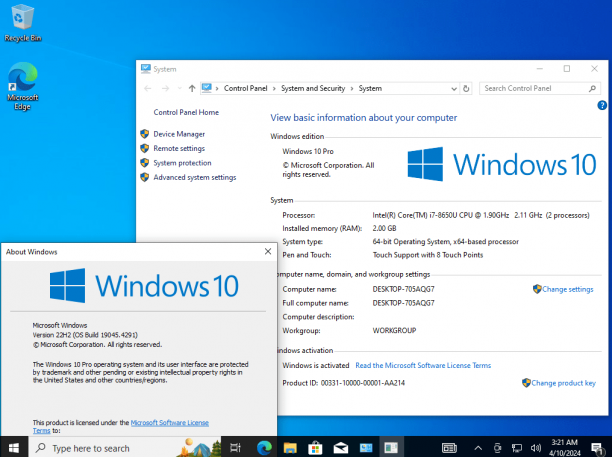Select System and Security breadcrumb
The height and width of the screenshot is (457, 612).
(313, 89)
